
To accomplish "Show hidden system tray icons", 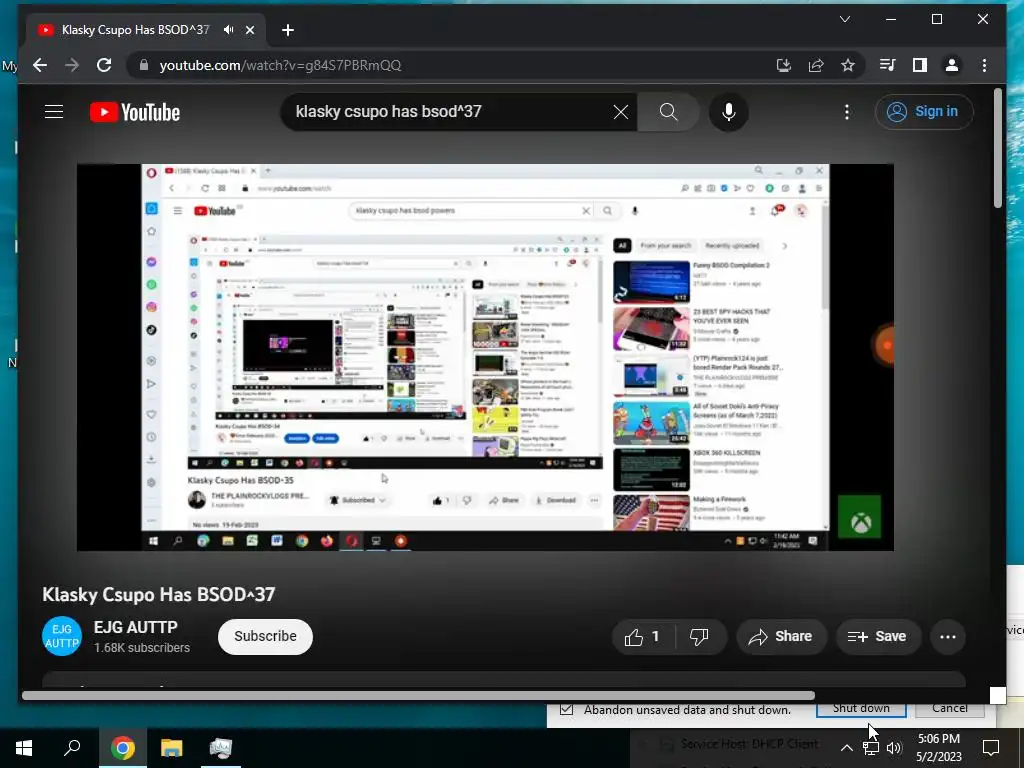I will pyautogui.click(x=846, y=748).
